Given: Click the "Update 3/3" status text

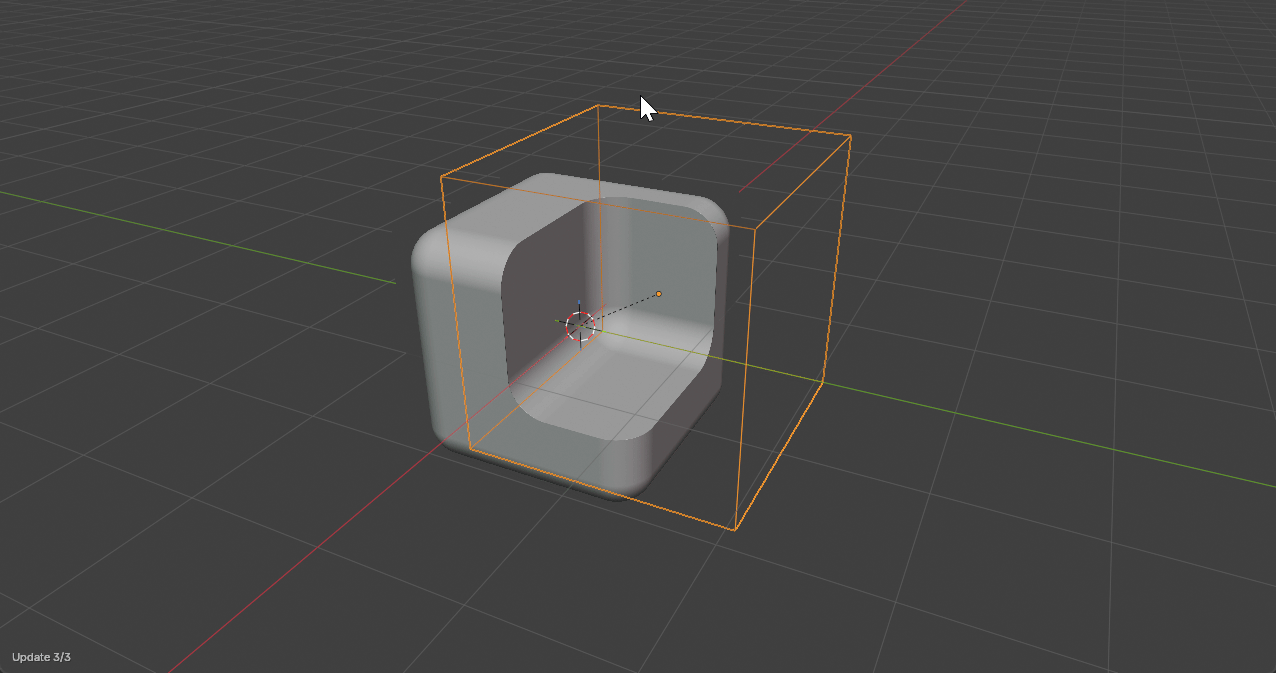Looking at the screenshot, I should click(x=41, y=657).
